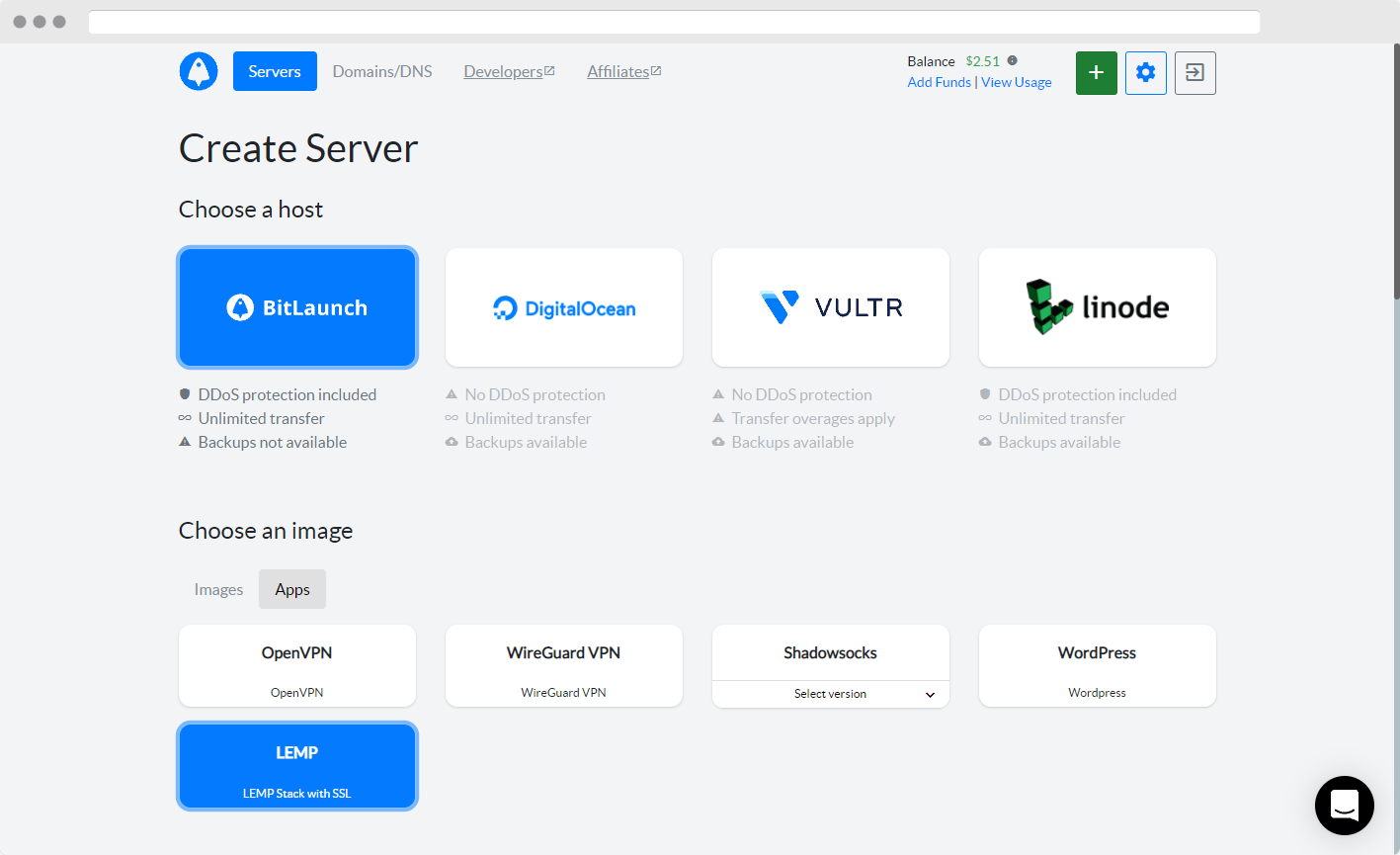Screen dimensions: 1400x855
Task: Click the View Usage link
Action: tap(1017, 82)
